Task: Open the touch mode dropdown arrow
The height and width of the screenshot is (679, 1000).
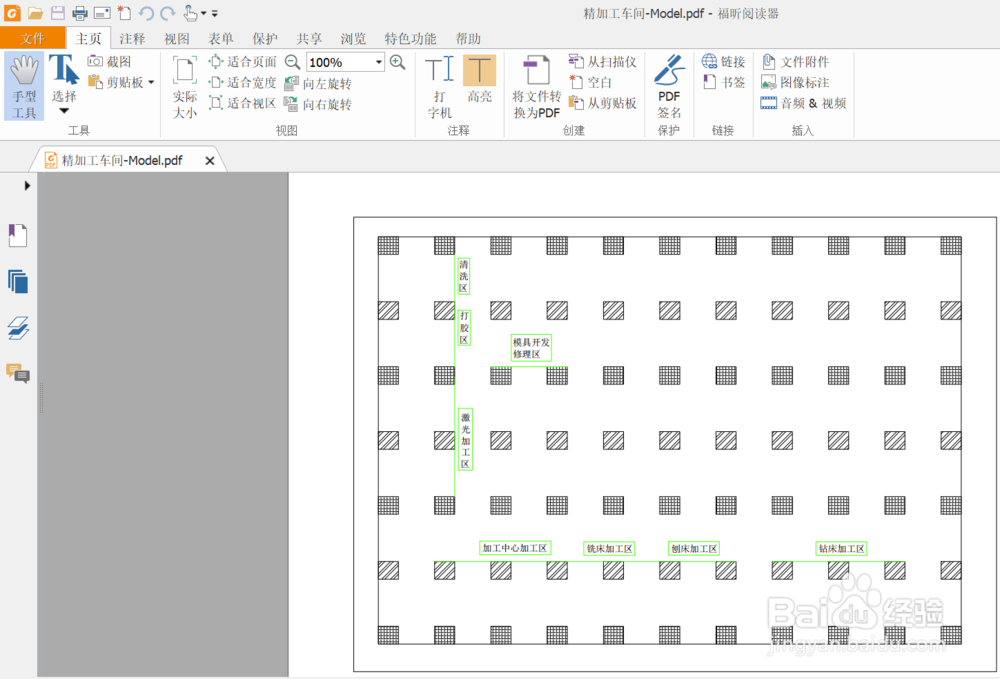Action: [203, 13]
